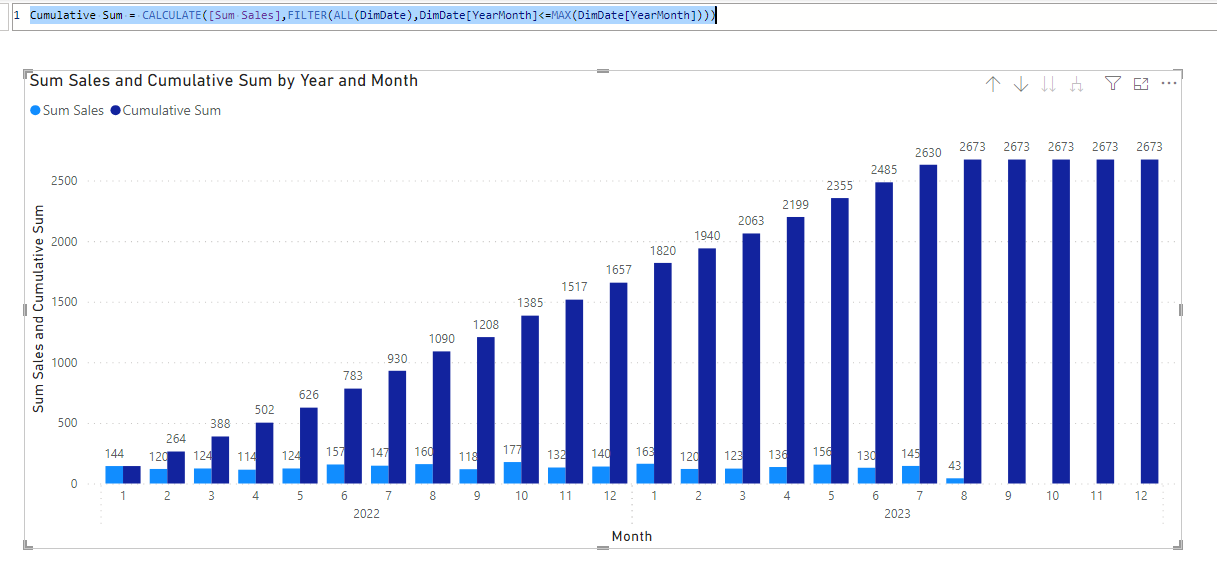Click the data label 626
The image size is (1217, 562).
tap(309, 394)
